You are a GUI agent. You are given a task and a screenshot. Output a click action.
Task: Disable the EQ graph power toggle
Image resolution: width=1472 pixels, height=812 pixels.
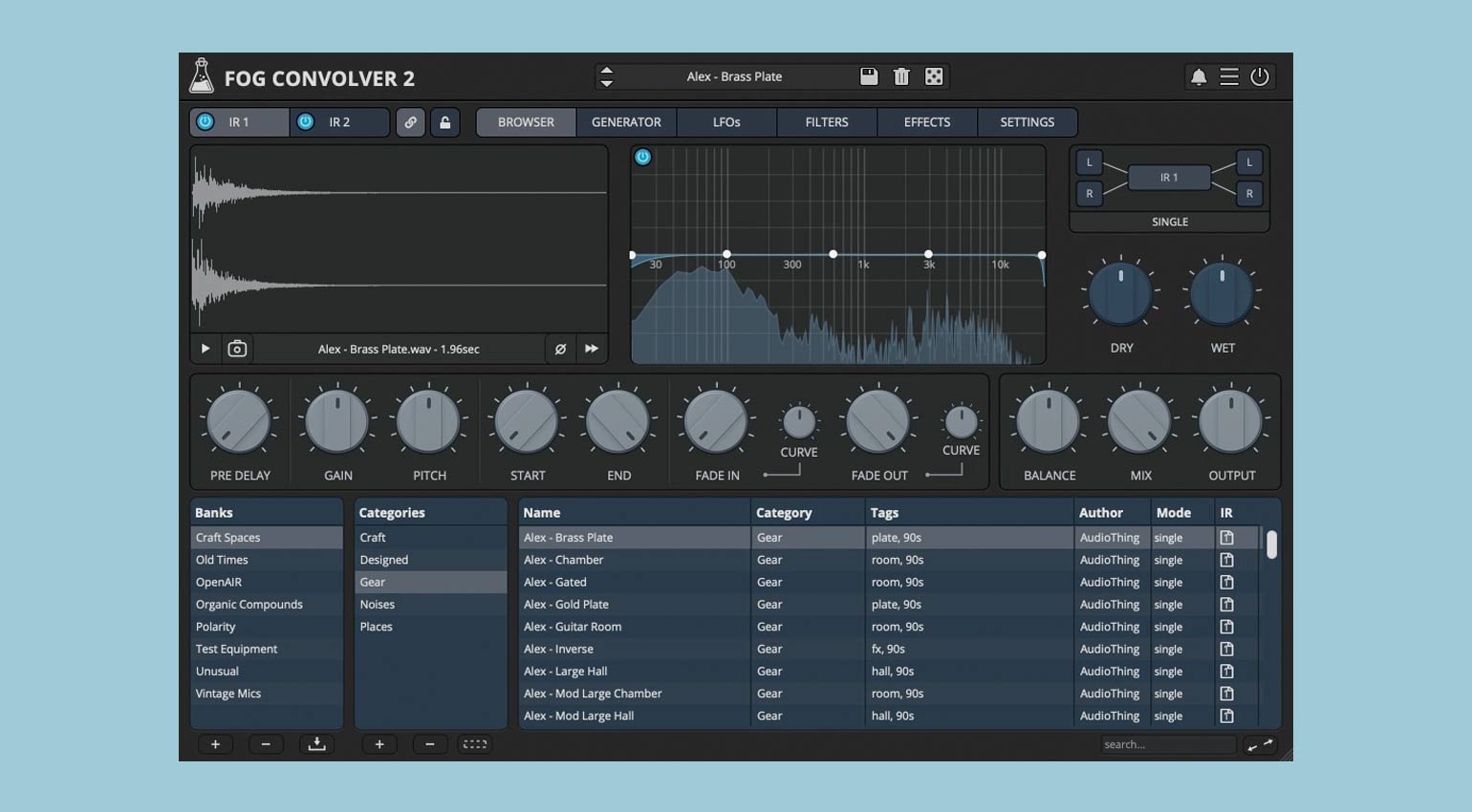coord(643,158)
